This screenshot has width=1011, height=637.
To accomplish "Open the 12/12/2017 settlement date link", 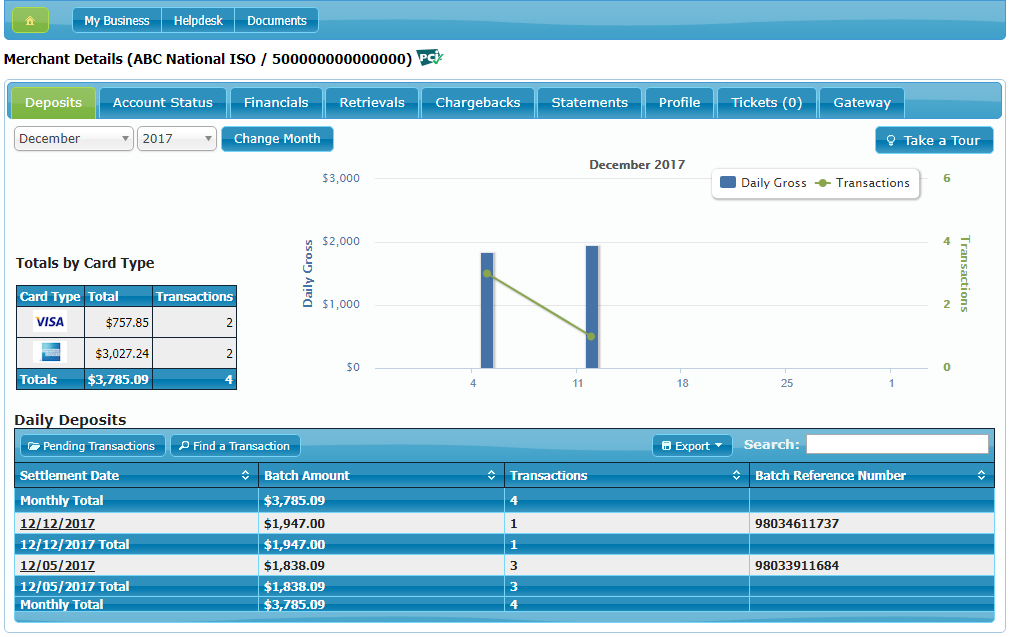I will (x=57, y=524).
